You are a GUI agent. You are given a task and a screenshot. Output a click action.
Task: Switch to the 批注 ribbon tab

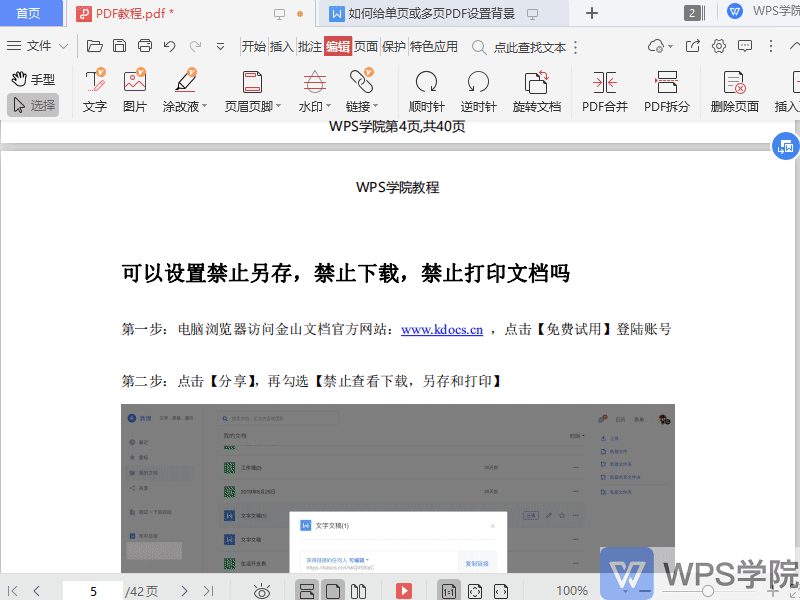click(x=310, y=46)
